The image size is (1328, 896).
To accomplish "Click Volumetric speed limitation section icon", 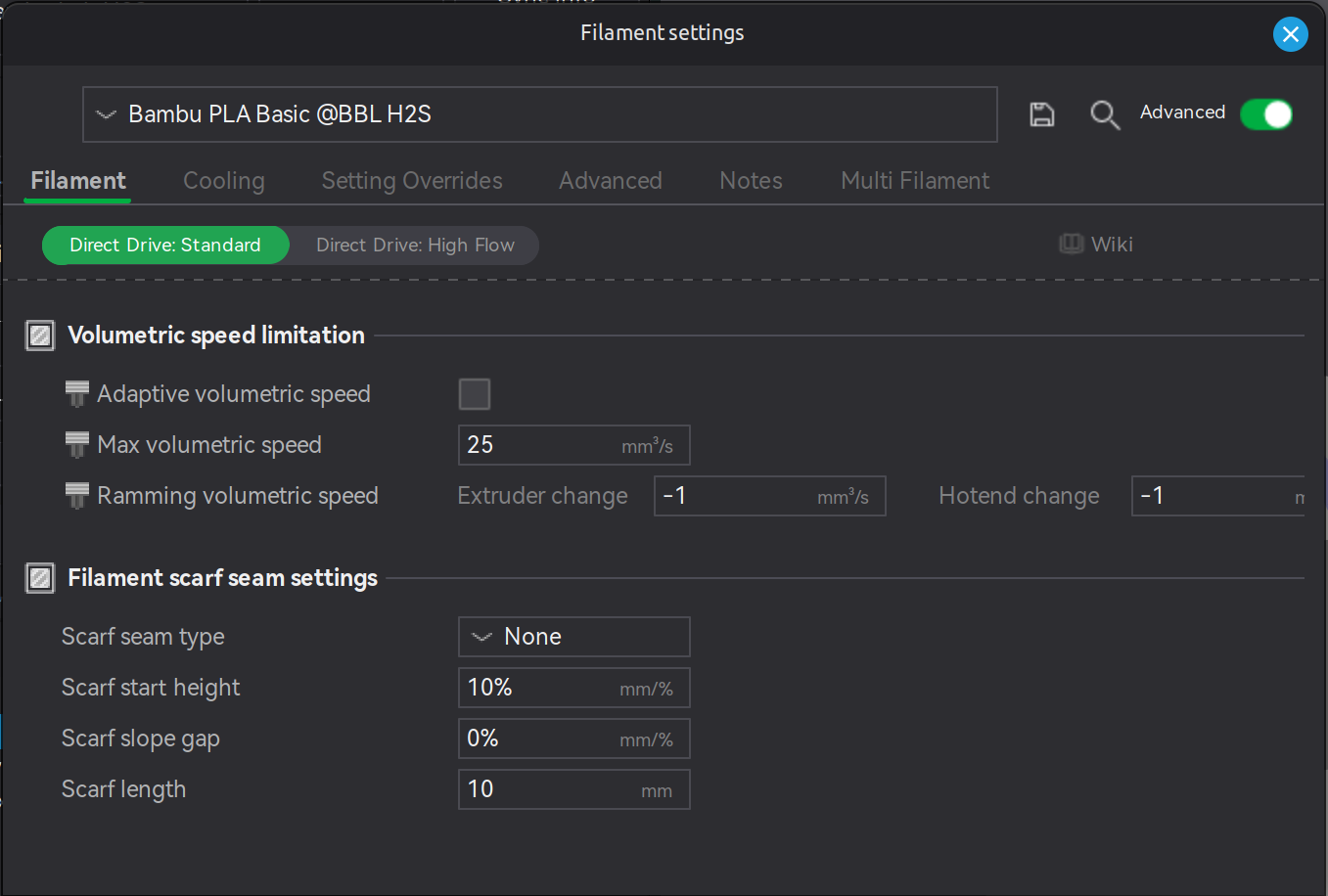I will click(40, 336).
